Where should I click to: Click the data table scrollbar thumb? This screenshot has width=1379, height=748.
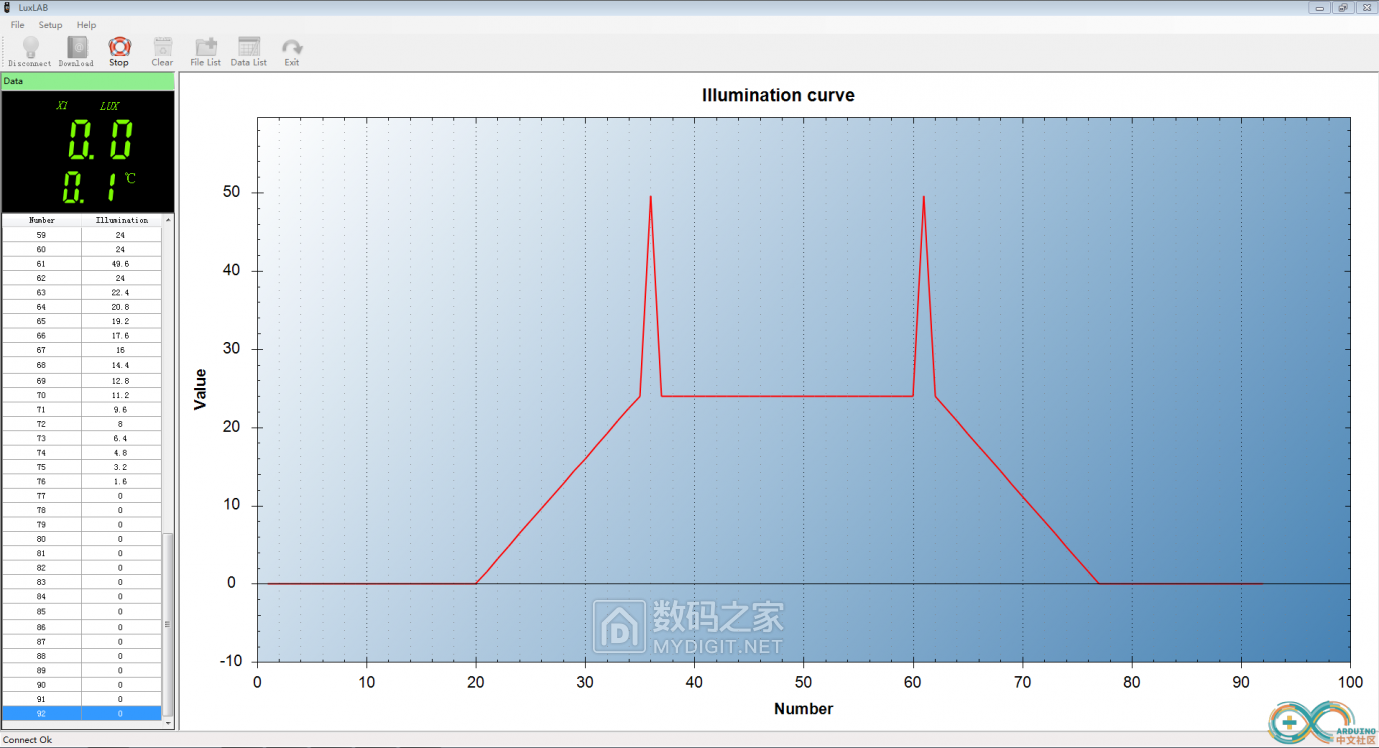pyautogui.click(x=168, y=624)
